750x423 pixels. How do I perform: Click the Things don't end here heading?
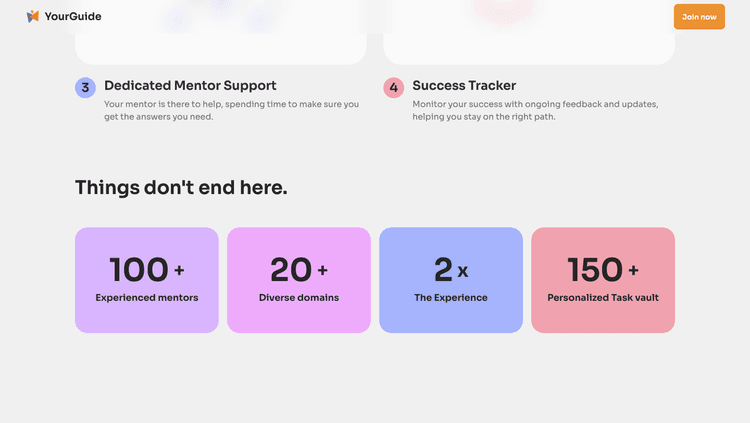coord(181,188)
